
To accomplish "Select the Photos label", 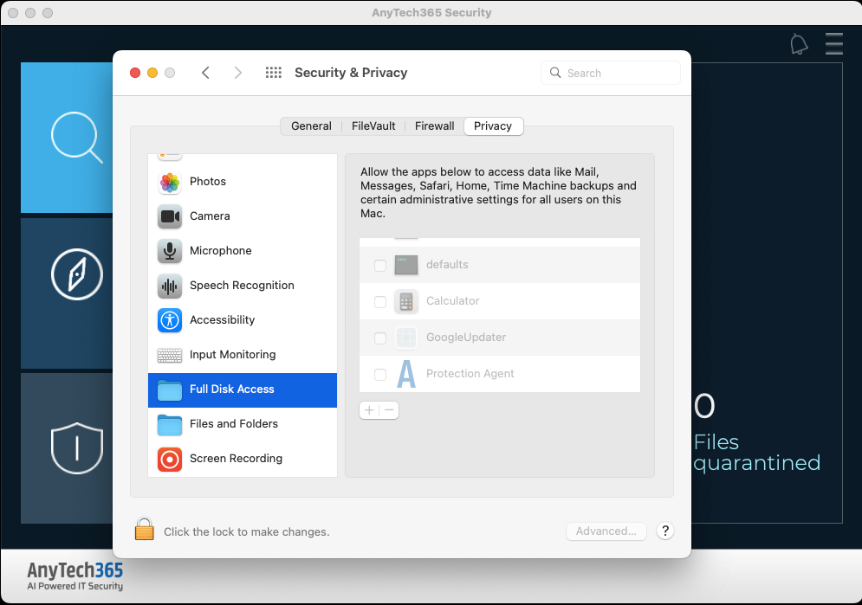I will pos(208,181).
